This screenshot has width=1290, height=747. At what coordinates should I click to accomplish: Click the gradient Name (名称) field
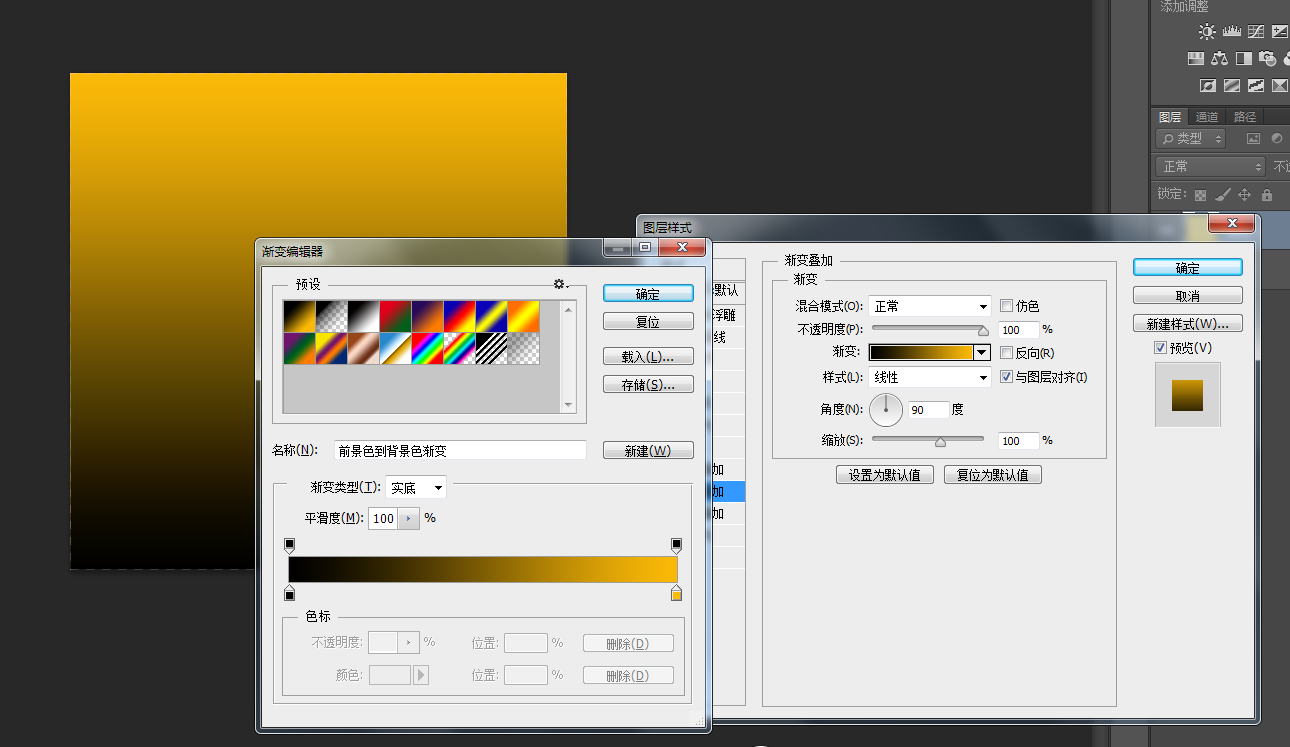click(x=460, y=451)
